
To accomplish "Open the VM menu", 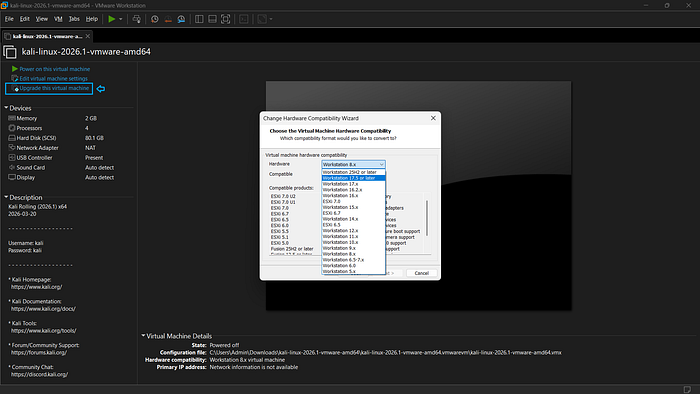I will click(x=58, y=19).
